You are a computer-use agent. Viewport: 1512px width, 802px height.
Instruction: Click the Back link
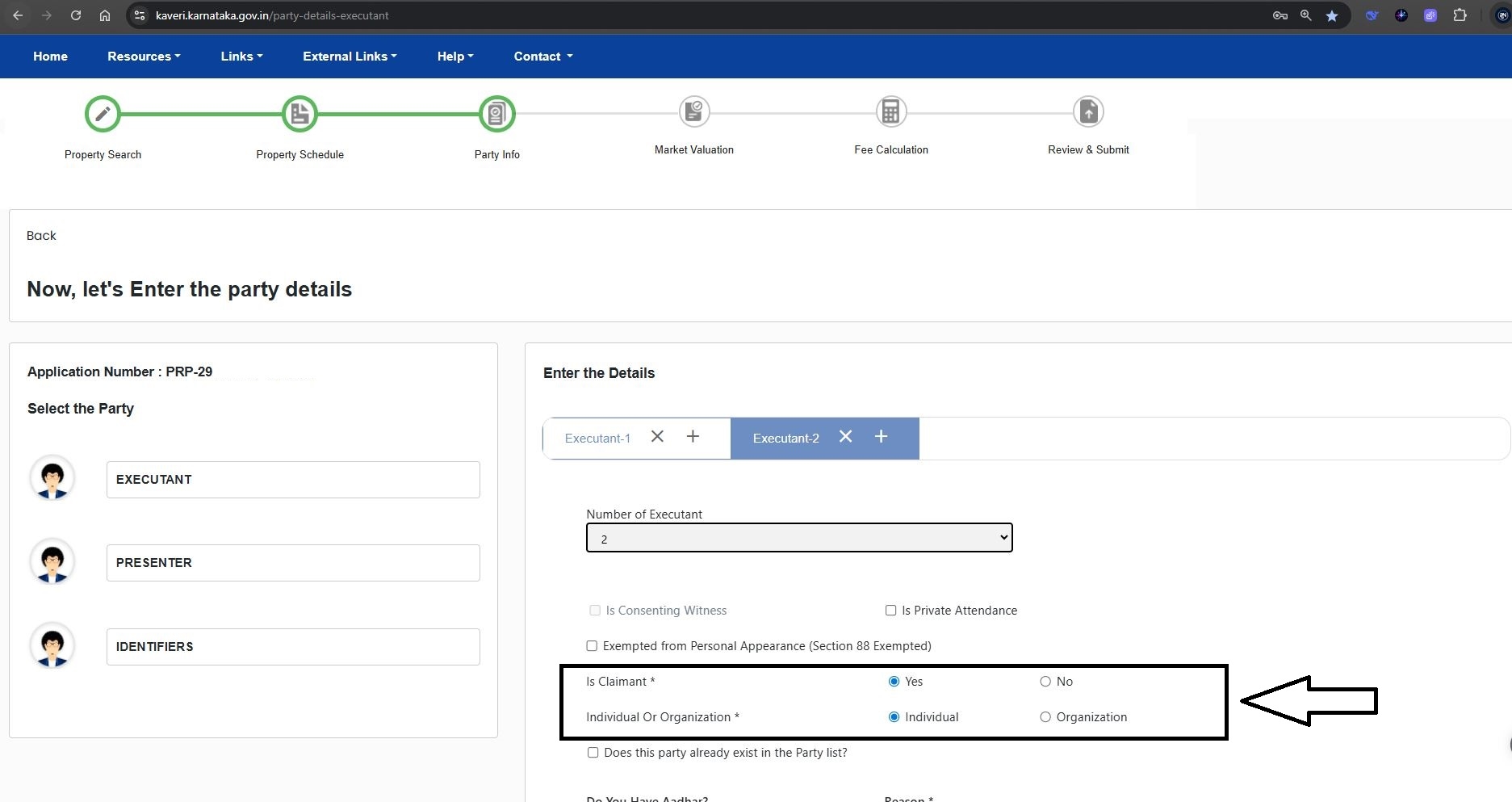[41, 236]
